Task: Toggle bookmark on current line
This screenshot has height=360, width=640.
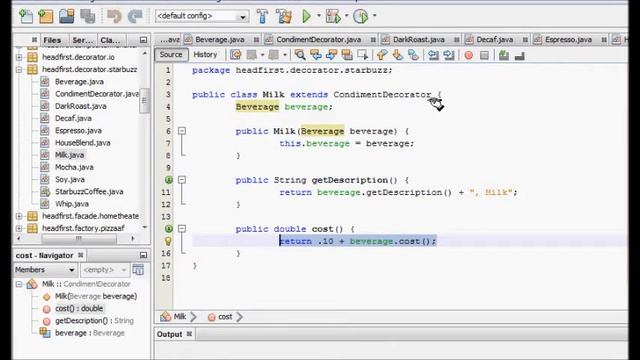Action: 413,55
